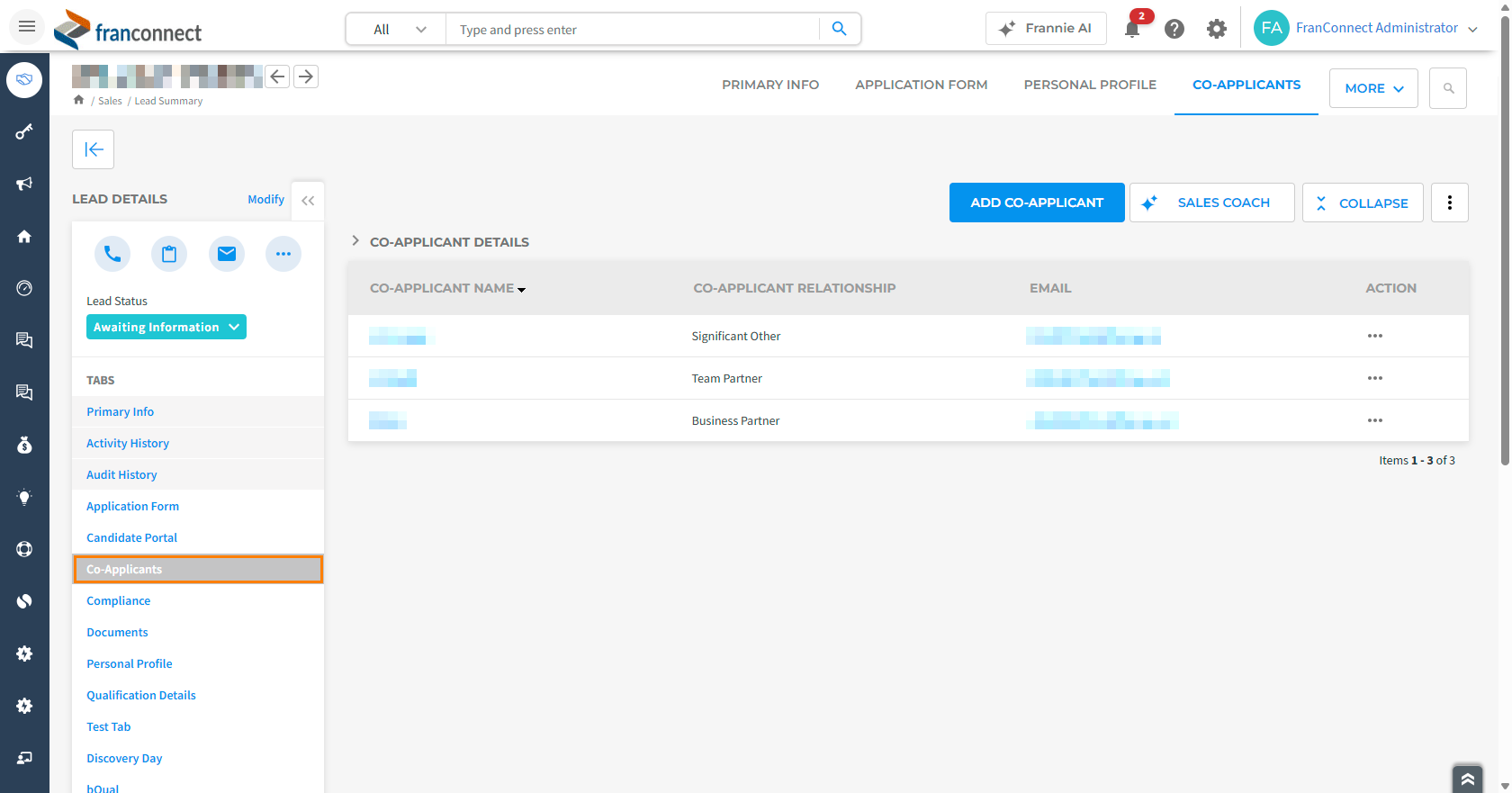Collapse the Lead Details panel with double chevron
The image size is (1512, 793).
pos(308,201)
